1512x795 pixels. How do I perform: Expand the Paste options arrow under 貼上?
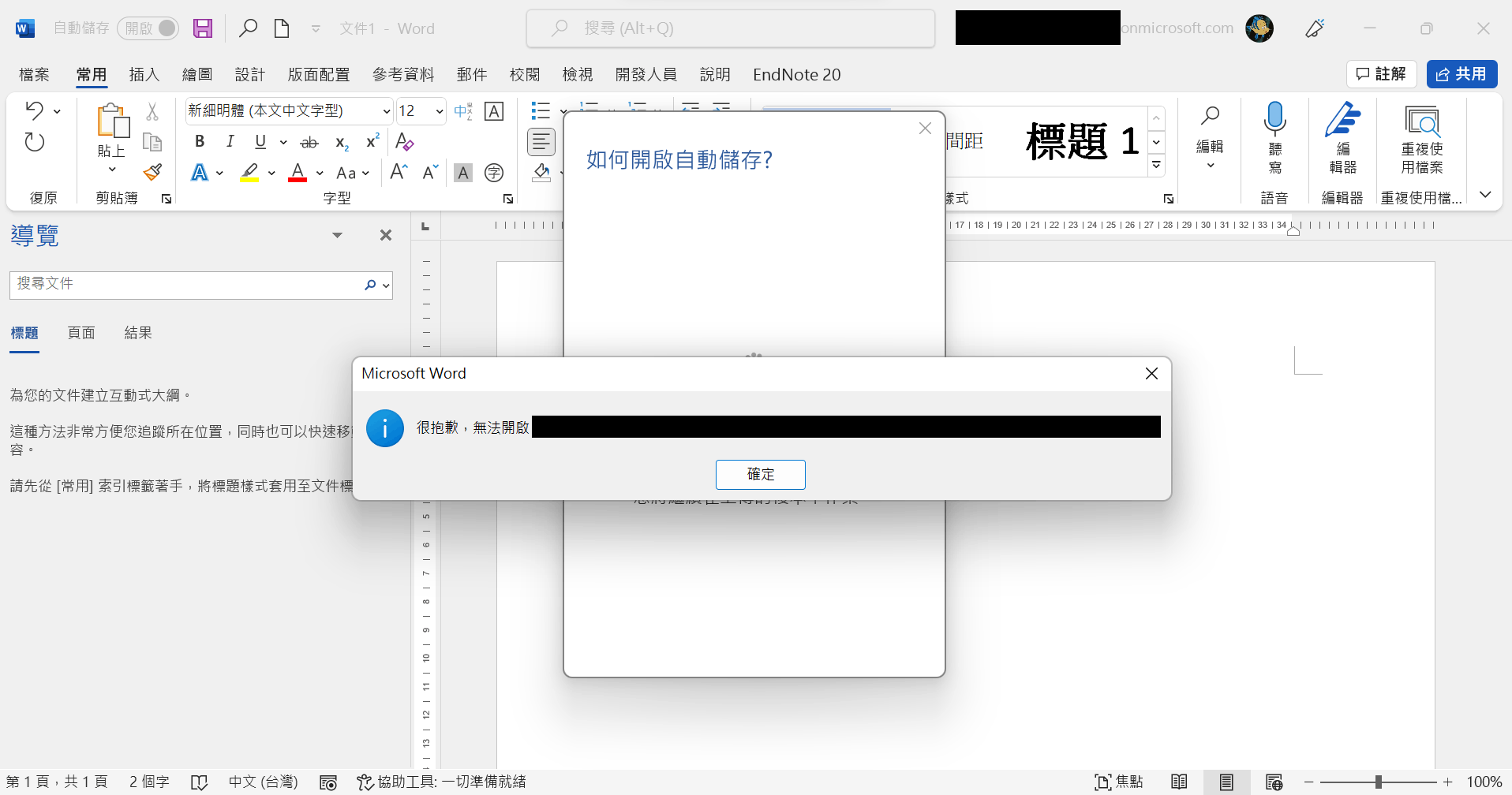pos(112,170)
